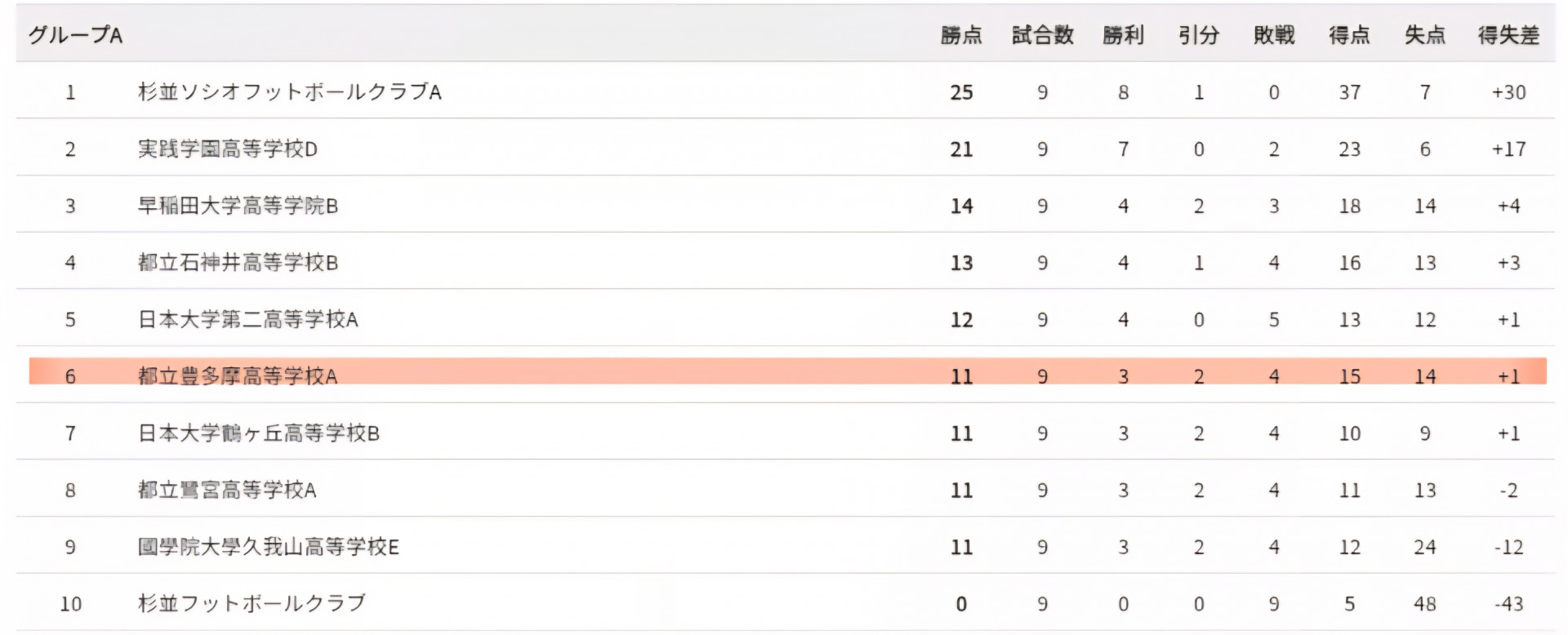
Task: Open 日本大学鶴ヶ丘高等学校B team entry
Action: pos(259,433)
